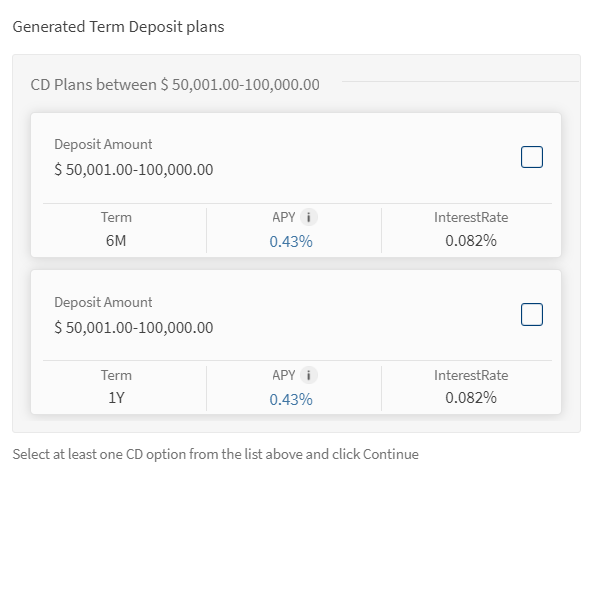This screenshot has width=609, height=592.
Task: Select the 1Y term value
Action: coord(116,398)
